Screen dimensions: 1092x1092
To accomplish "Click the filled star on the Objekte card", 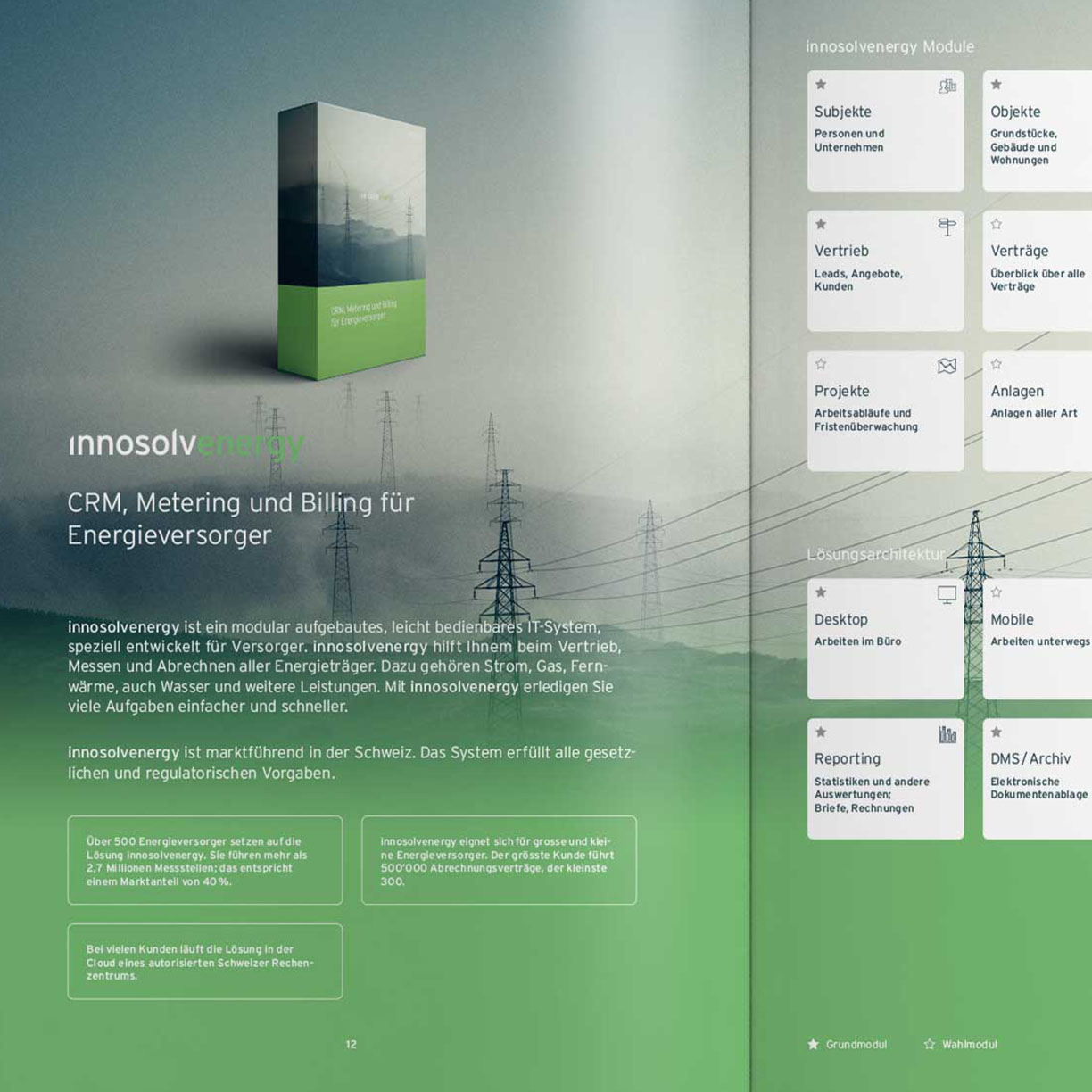I will (x=997, y=85).
